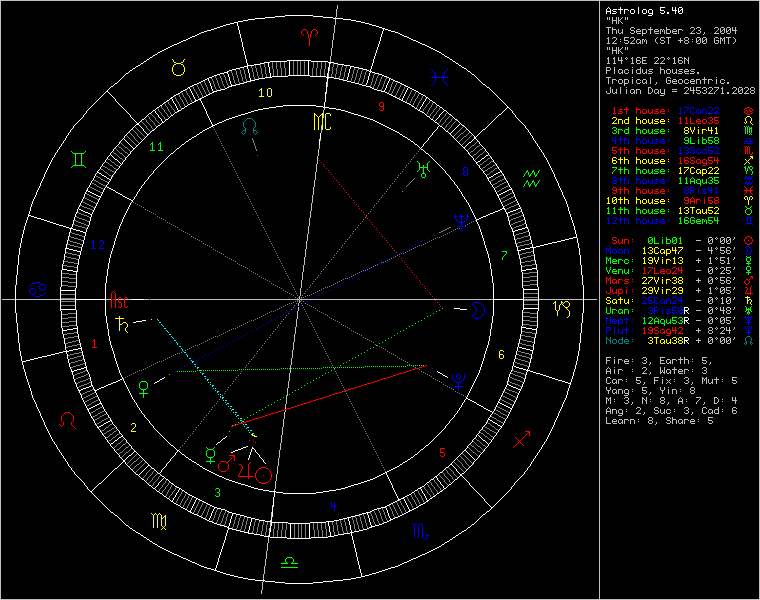Select the teal North Node symbol

point(250,126)
